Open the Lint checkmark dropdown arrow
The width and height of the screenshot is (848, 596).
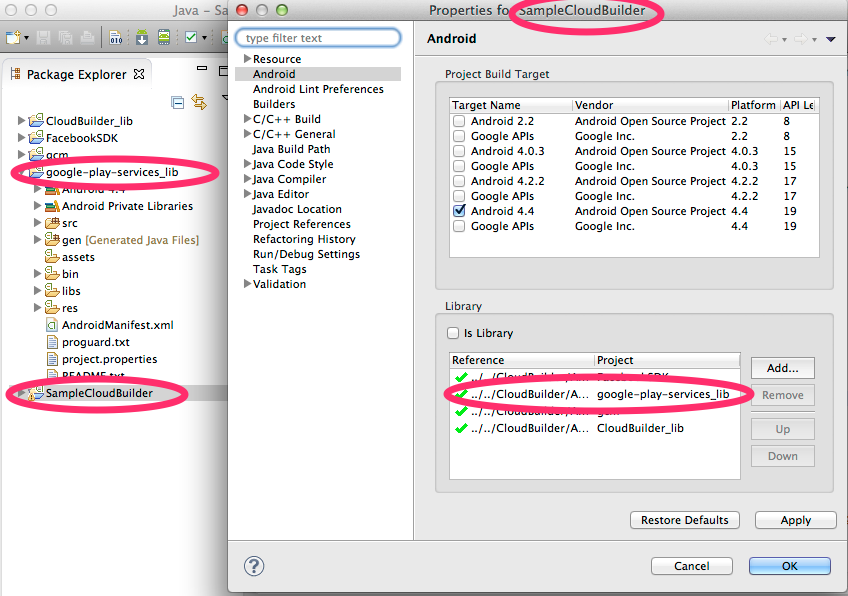[x=204, y=38]
